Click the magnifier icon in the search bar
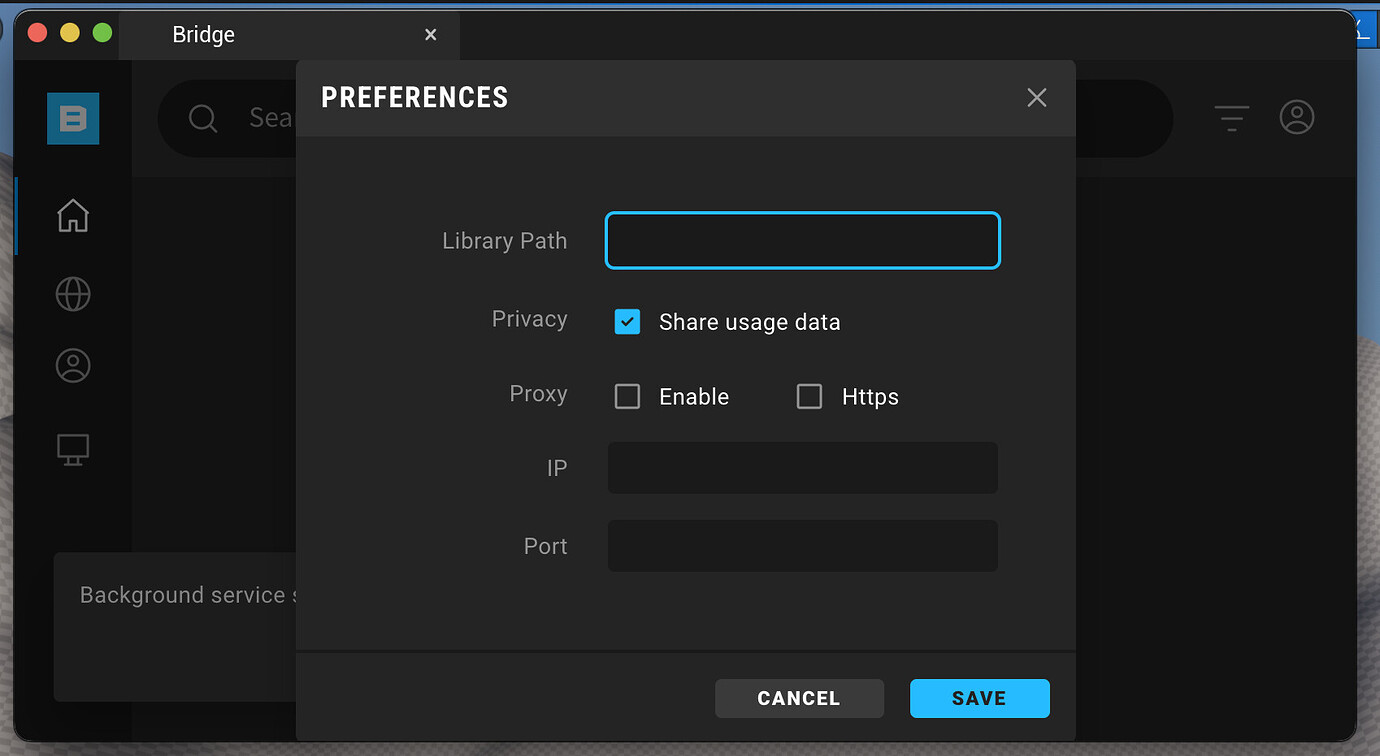Viewport: 1380px width, 756px height. (203, 117)
